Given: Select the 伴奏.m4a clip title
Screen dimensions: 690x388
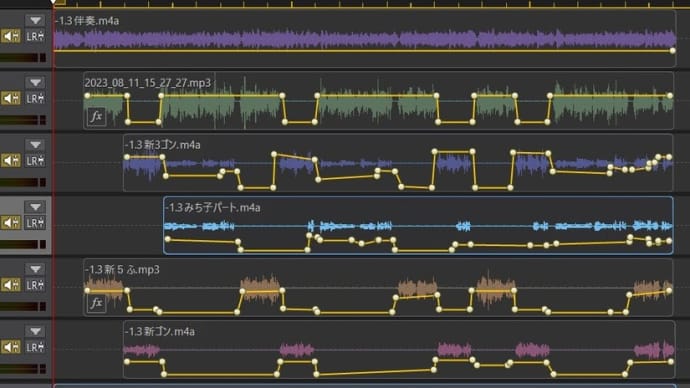Looking at the screenshot, I should point(87,21).
